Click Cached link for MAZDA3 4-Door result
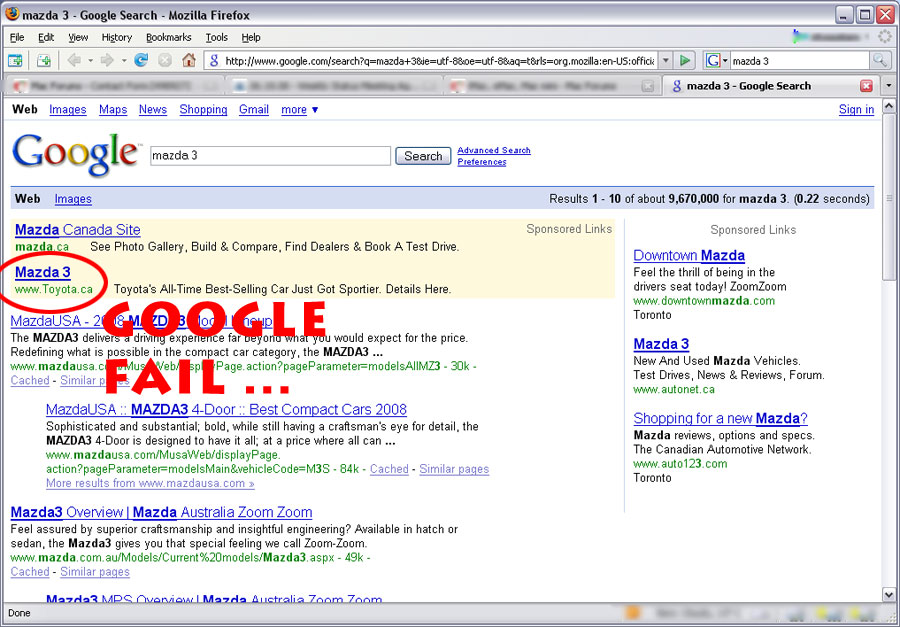 pyautogui.click(x=389, y=469)
